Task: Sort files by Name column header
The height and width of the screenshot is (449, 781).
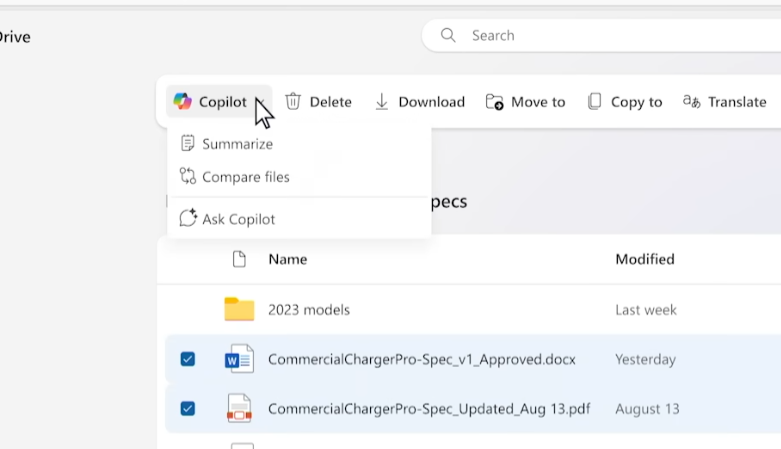Action: tap(287, 259)
